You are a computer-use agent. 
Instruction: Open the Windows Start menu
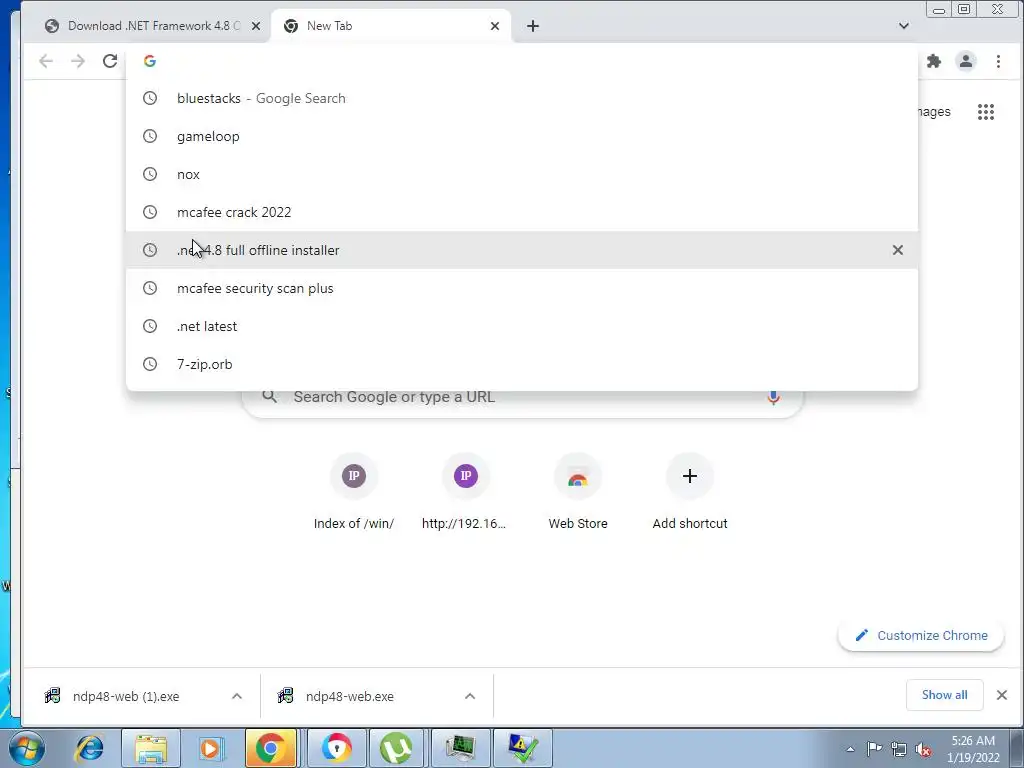click(x=27, y=748)
